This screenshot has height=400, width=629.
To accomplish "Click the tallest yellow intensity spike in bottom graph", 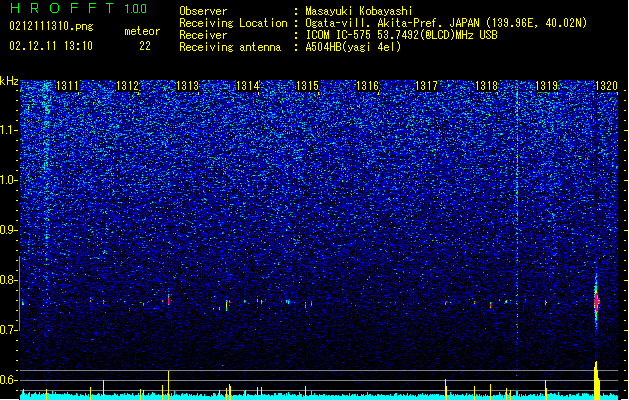I will 596,380.
